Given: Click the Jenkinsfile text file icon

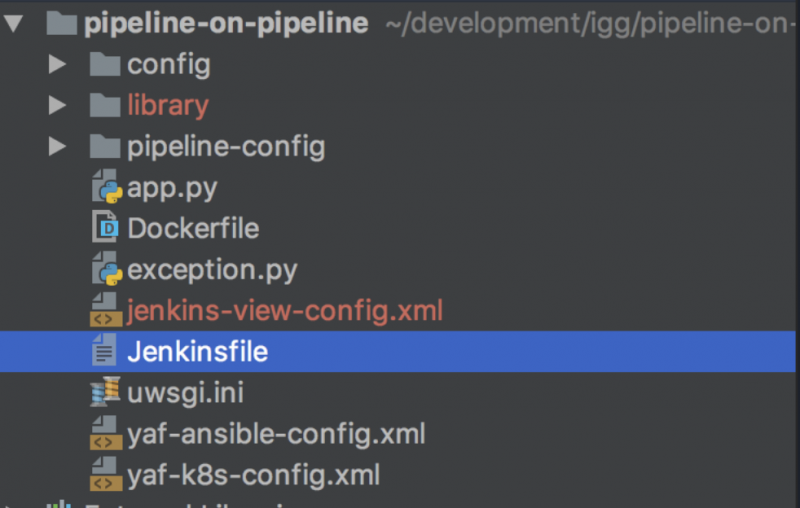Looking at the screenshot, I should pos(105,352).
